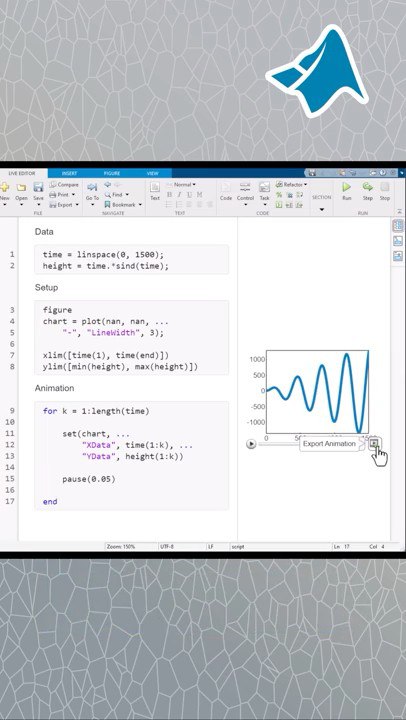Switch to the INSERT tab
Image resolution: width=406 pixels, height=720 pixels.
[69, 173]
